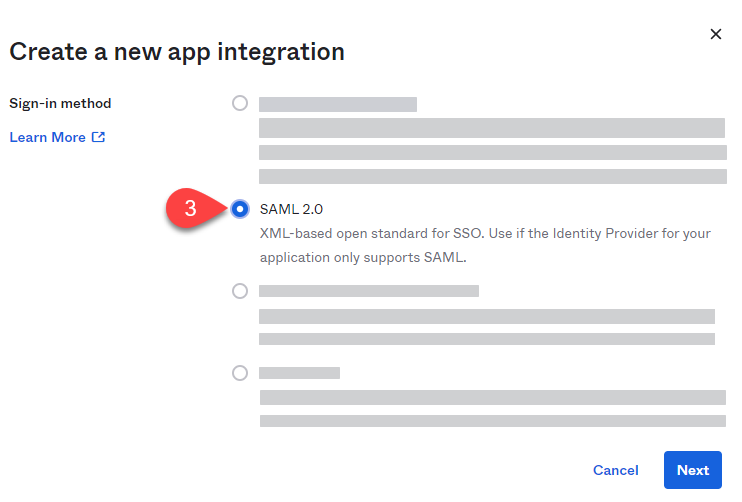Pick the last sign-in method radio button

[x=240, y=373]
